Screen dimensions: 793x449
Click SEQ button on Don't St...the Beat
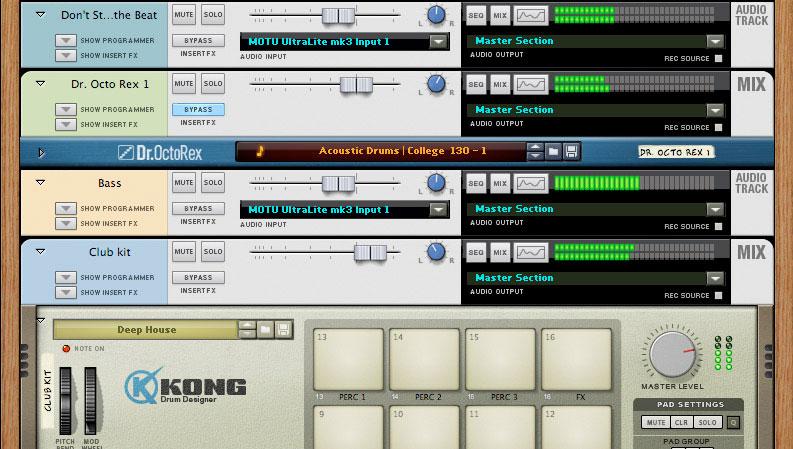(x=475, y=15)
